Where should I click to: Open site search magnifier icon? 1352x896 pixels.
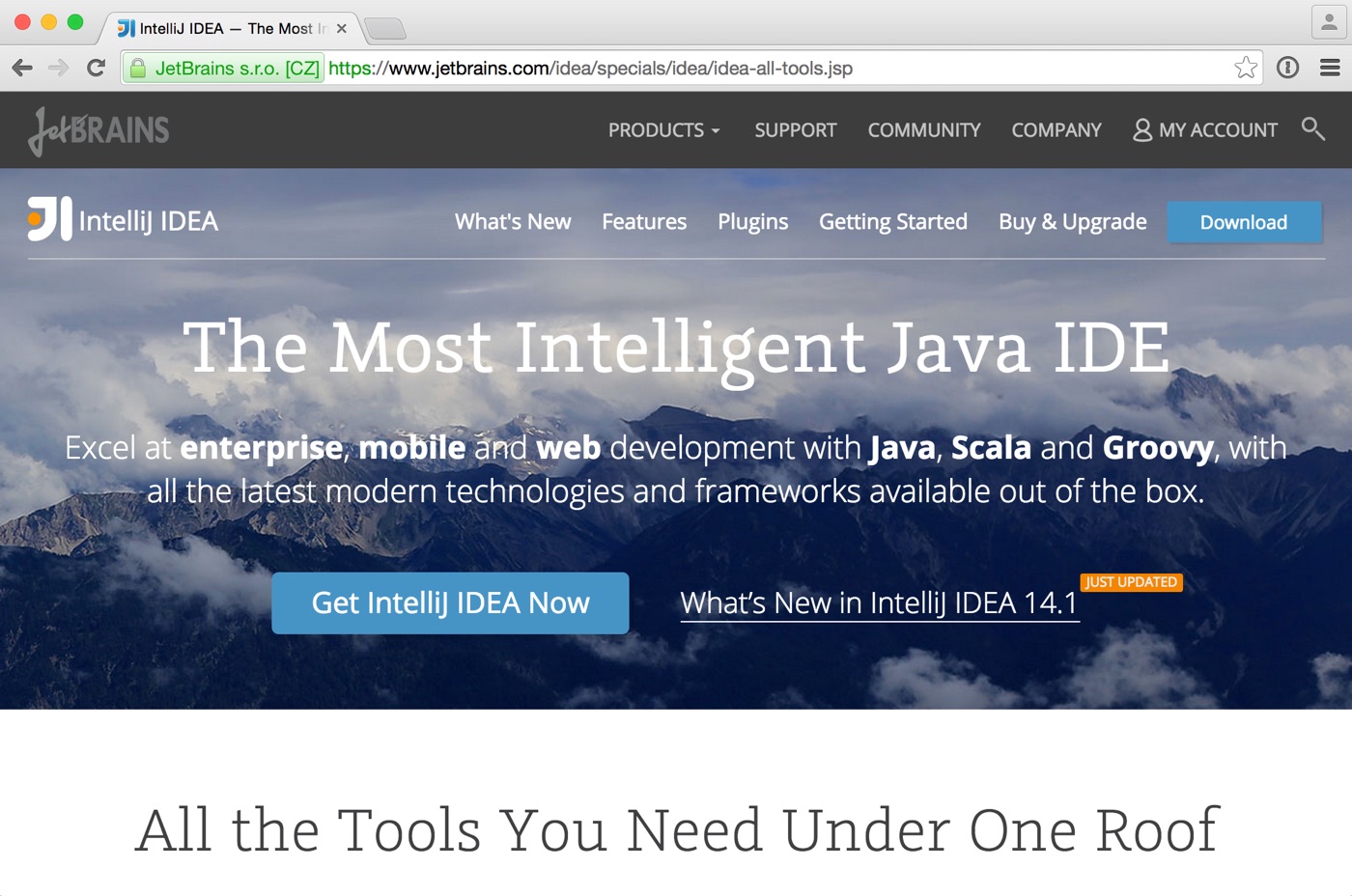point(1312,128)
